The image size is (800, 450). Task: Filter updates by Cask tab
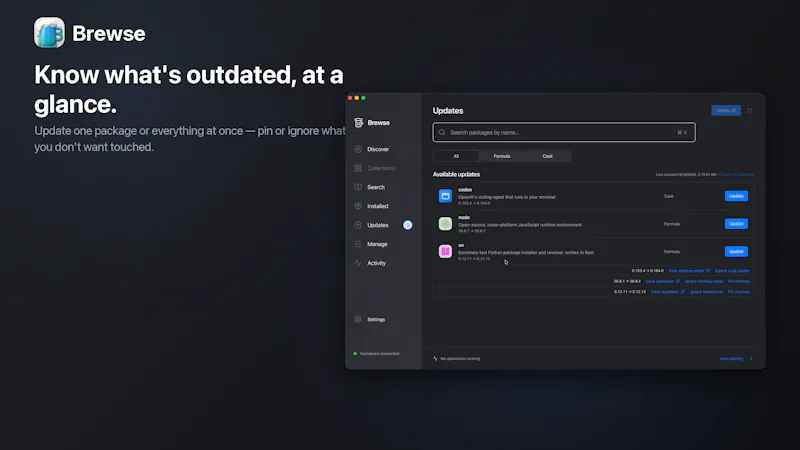coord(547,156)
